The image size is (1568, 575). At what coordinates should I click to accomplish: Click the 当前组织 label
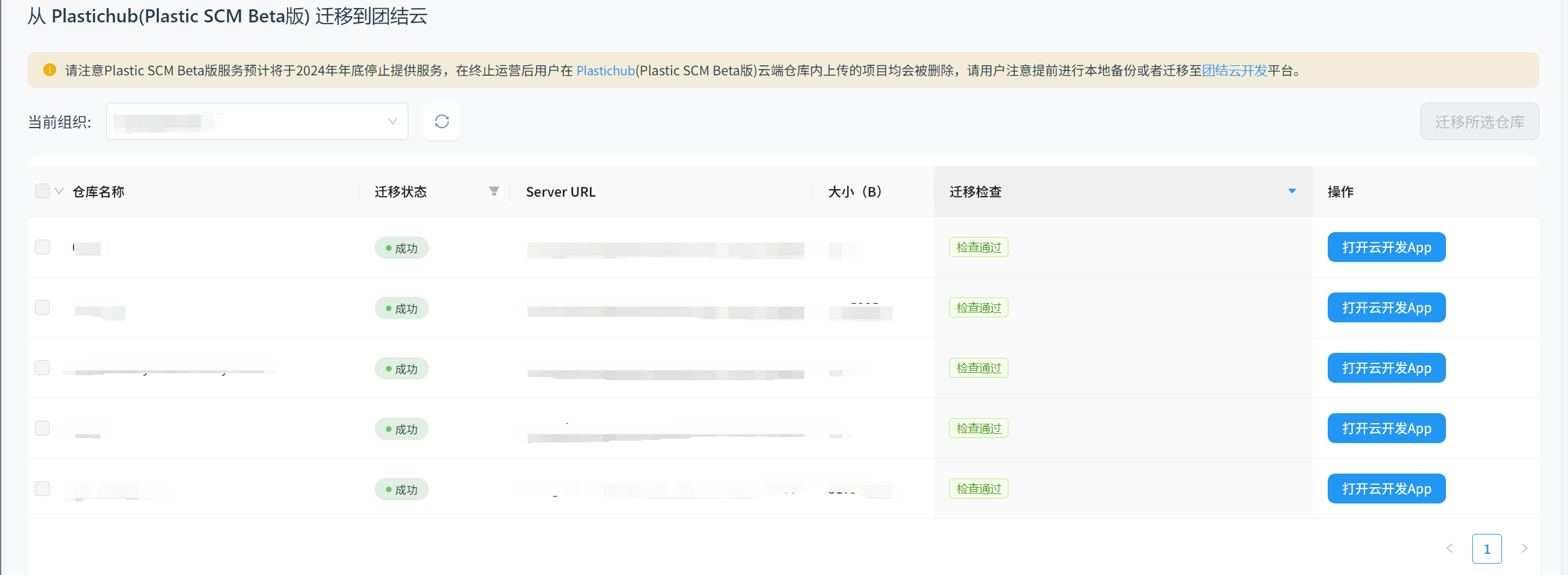point(60,122)
